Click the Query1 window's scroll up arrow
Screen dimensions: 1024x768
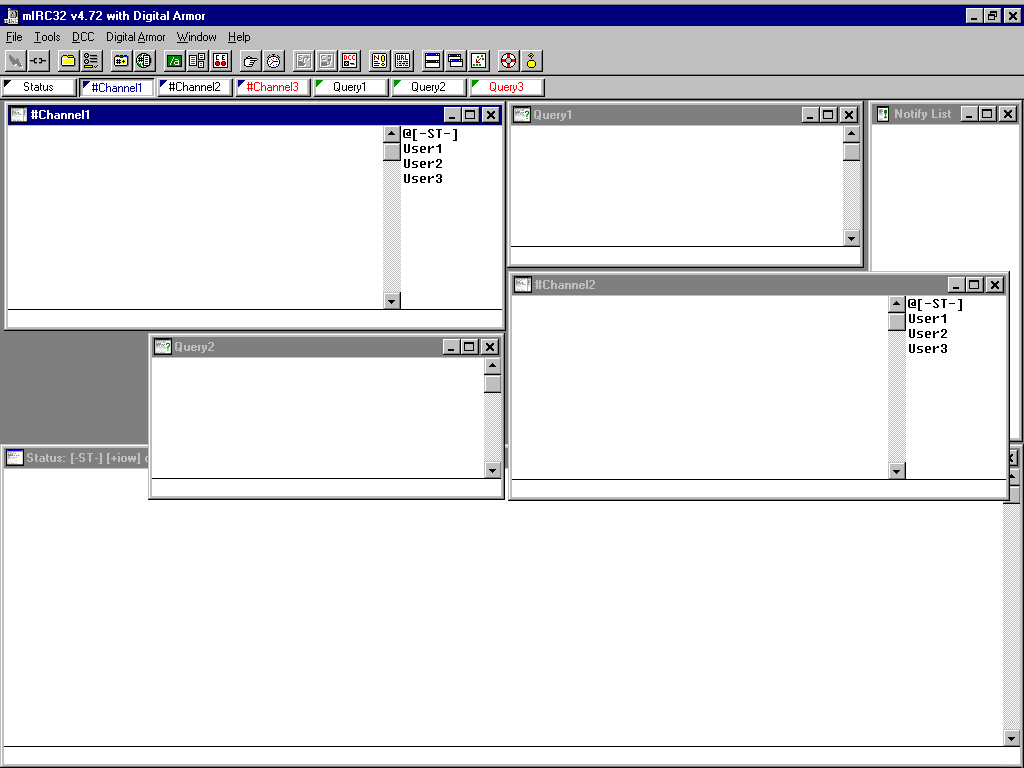click(852, 134)
